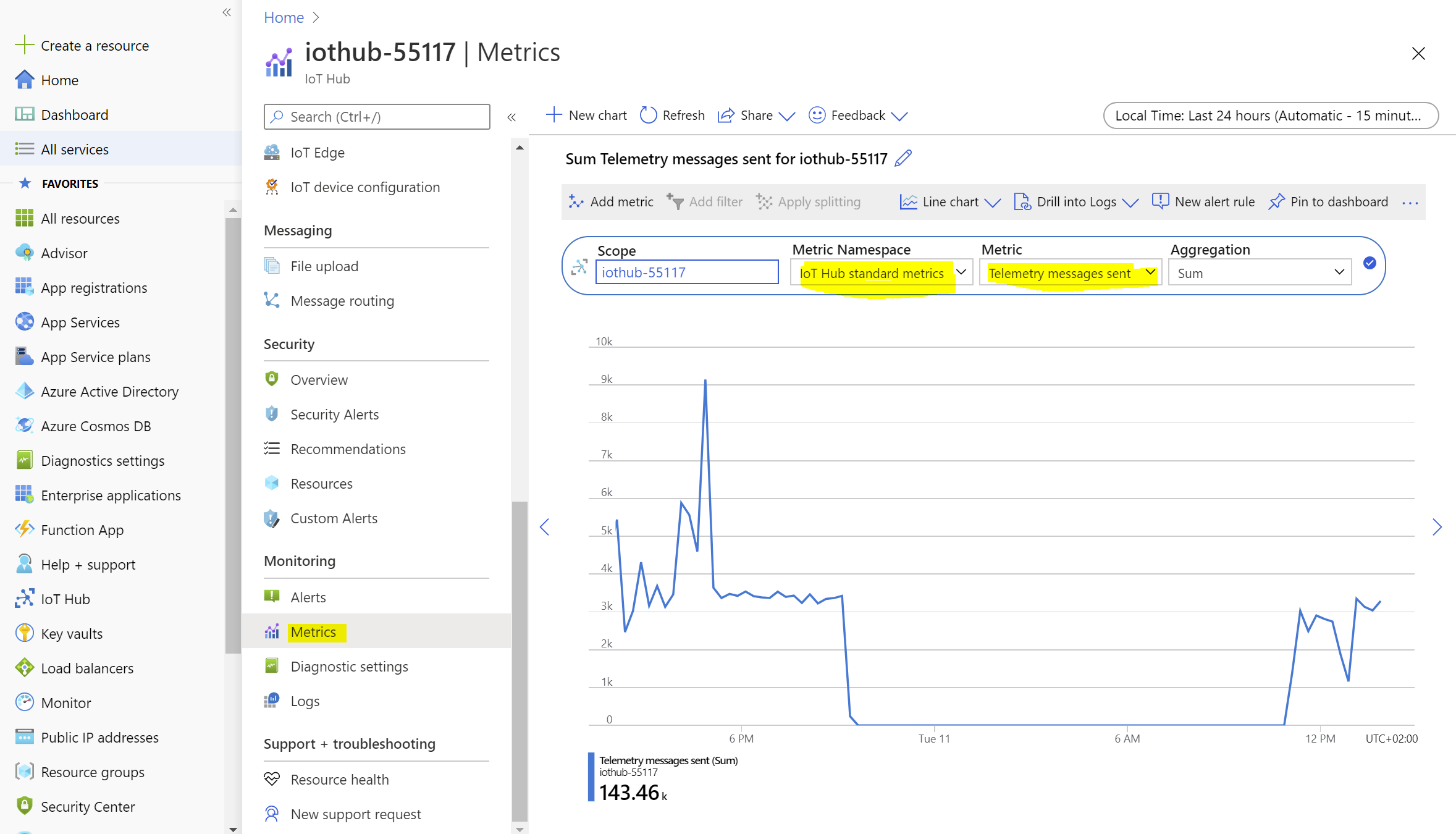Open Custom Alerts under Security
The height and width of the screenshot is (834, 1456).
point(334,518)
